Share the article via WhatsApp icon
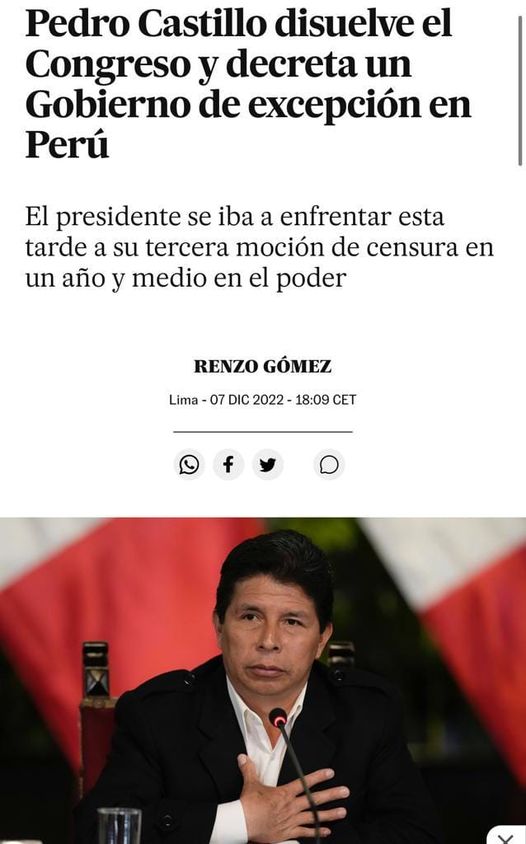Image resolution: width=526 pixels, height=844 pixels. coord(189,465)
